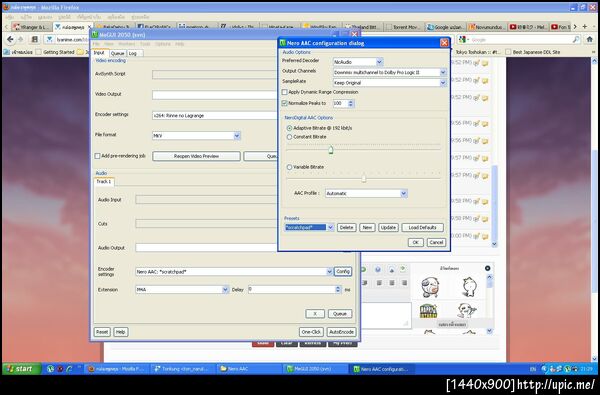Click the black round icon above emoticons
This screenshot has width=600, height=395.
point(488,268)
